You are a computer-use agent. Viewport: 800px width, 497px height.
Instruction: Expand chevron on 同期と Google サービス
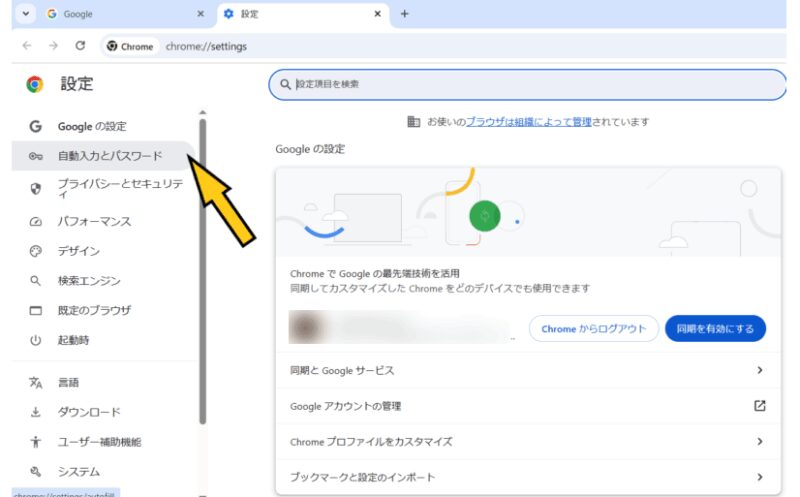pos(760,370)
